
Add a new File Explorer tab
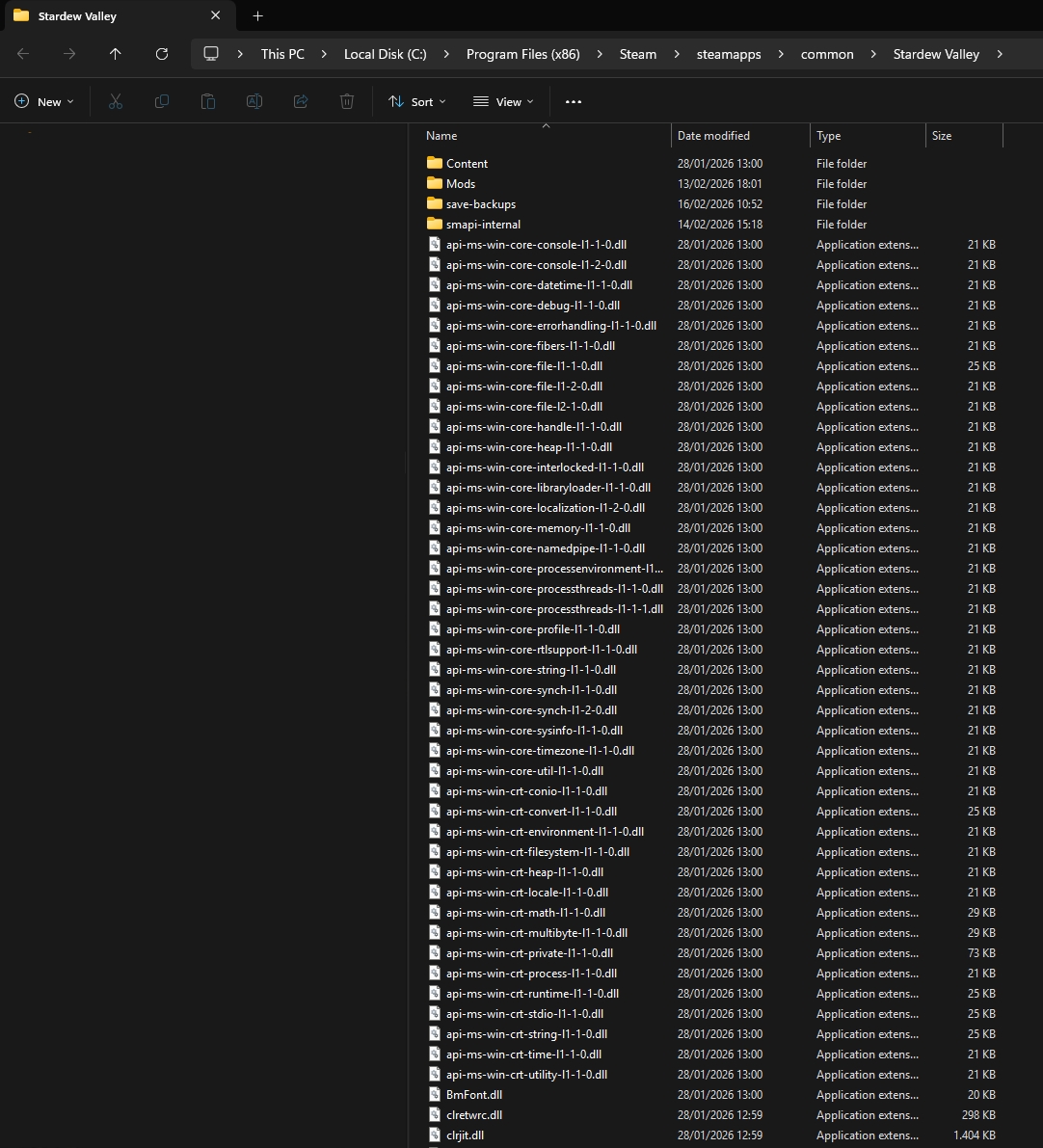257,15
